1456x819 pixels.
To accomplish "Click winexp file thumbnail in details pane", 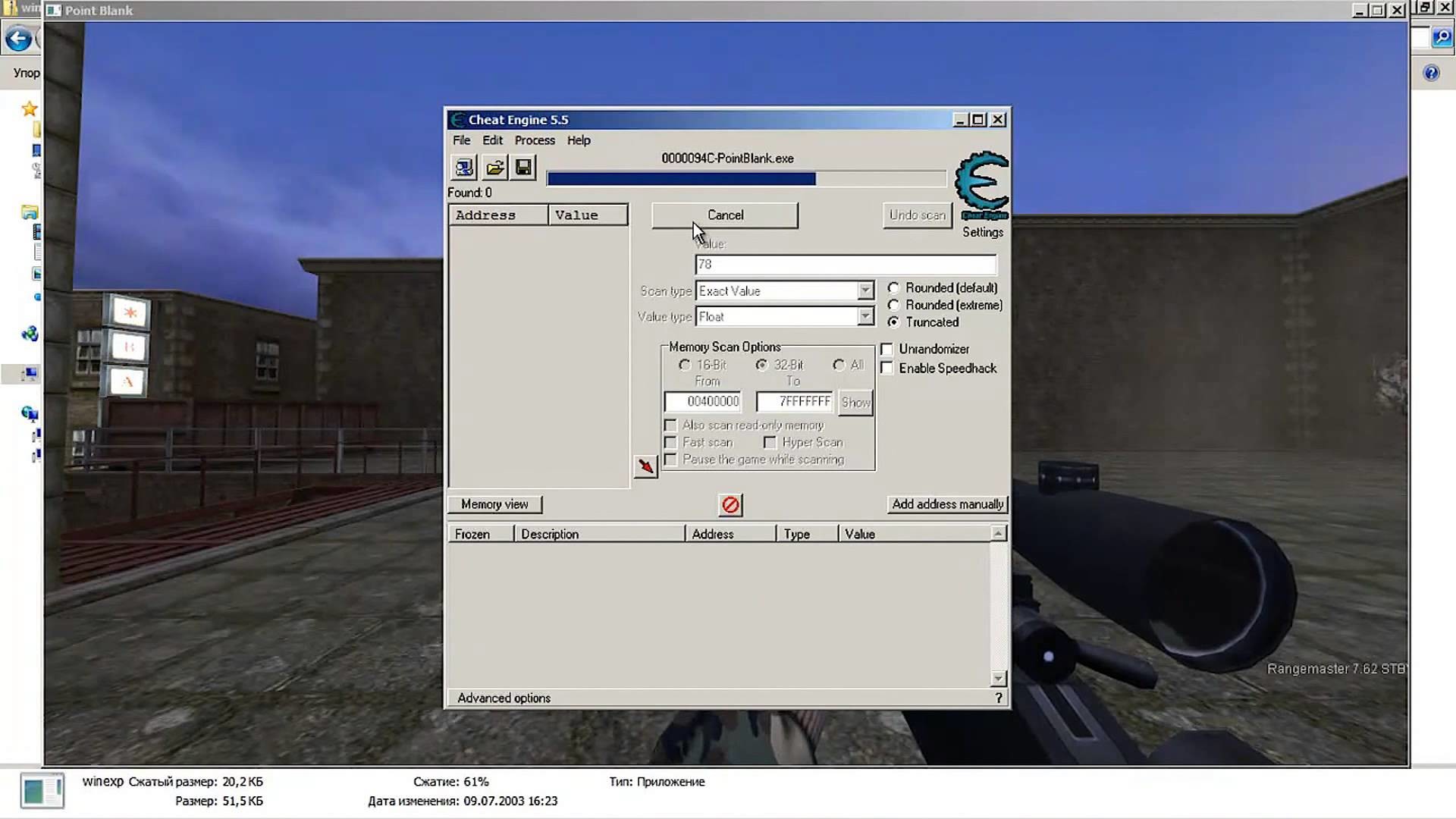I will pyautogui.click(x=42, y=791).
